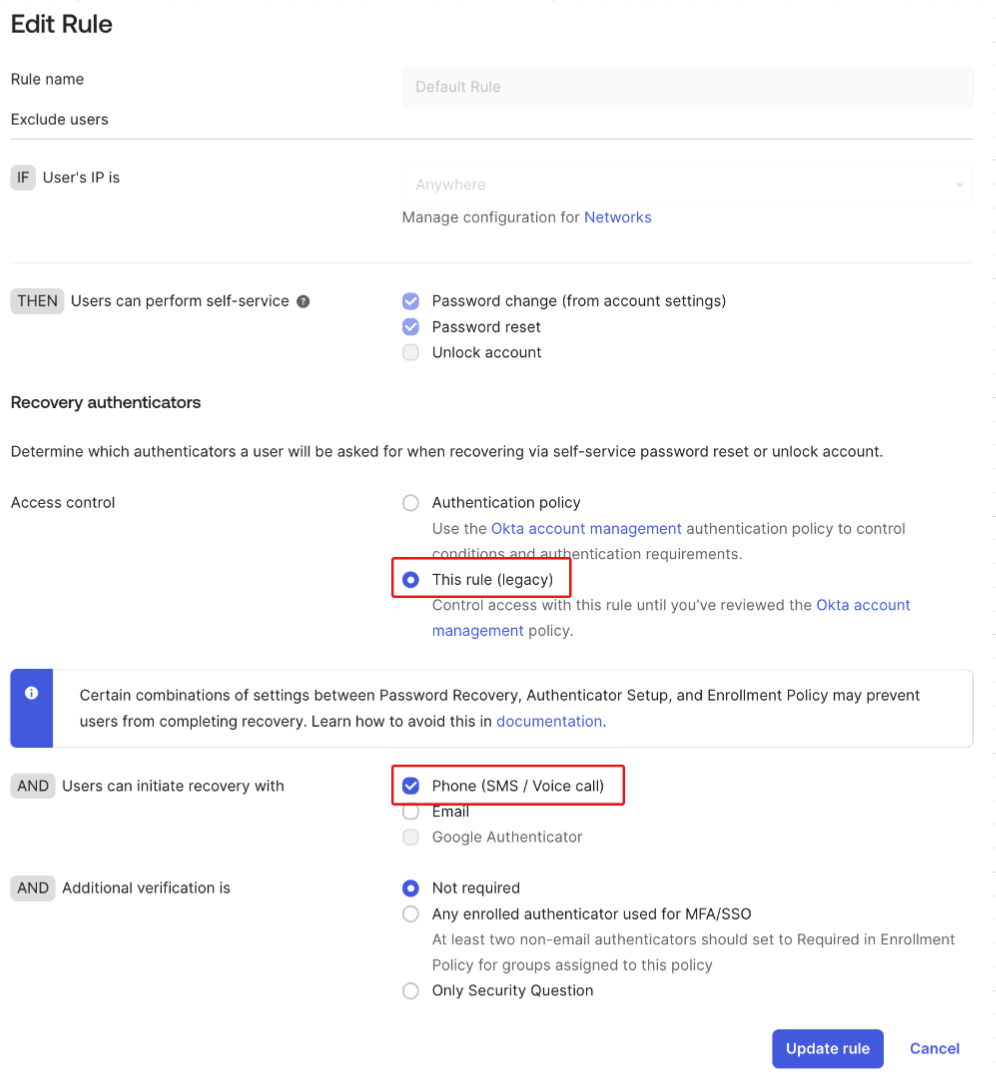
Task: Click the Update rule button
Action: (827, 1049)
